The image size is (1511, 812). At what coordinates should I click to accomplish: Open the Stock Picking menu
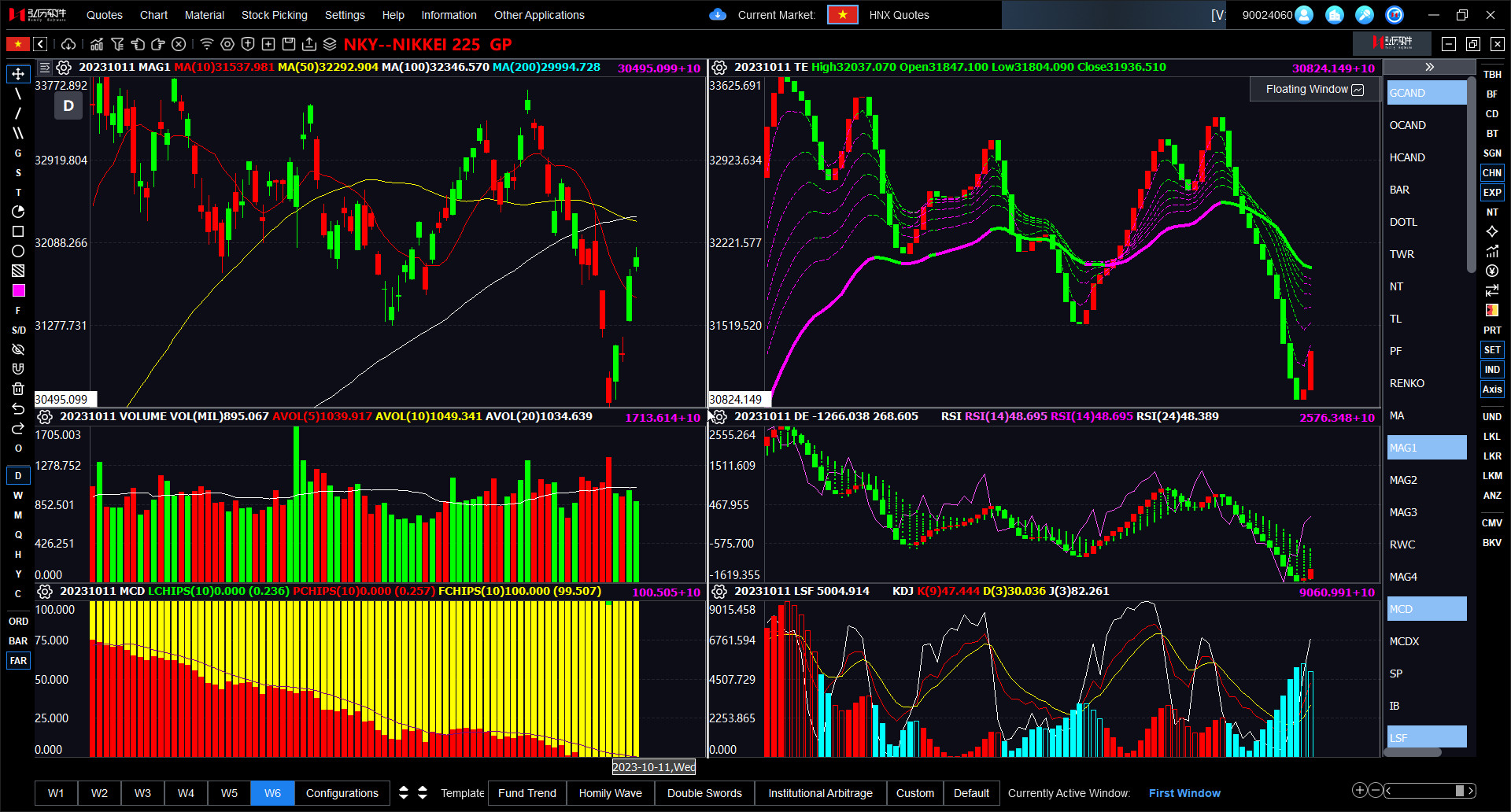[274, 15]
